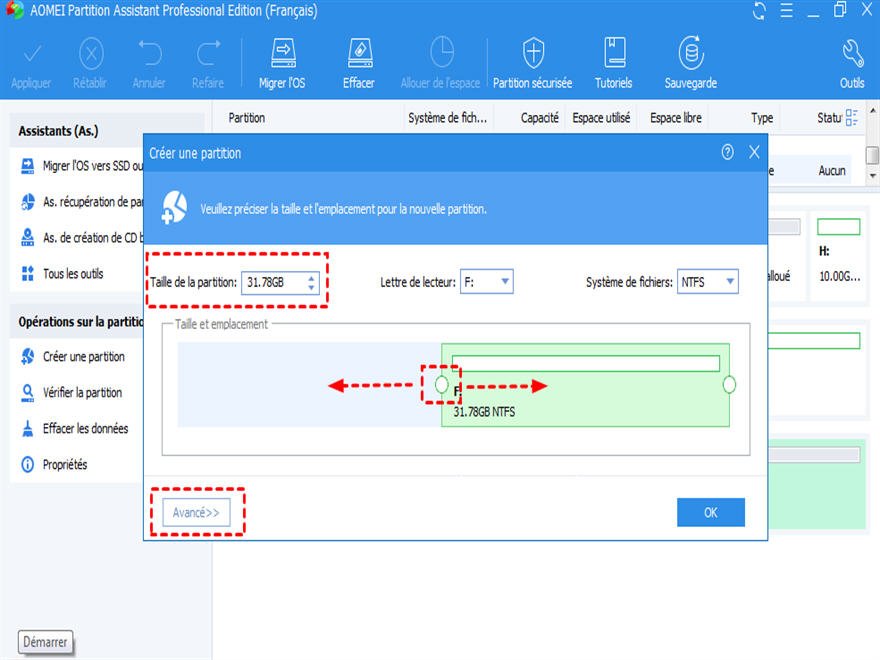Select Vérifier la partition operation

pos(71,392)
